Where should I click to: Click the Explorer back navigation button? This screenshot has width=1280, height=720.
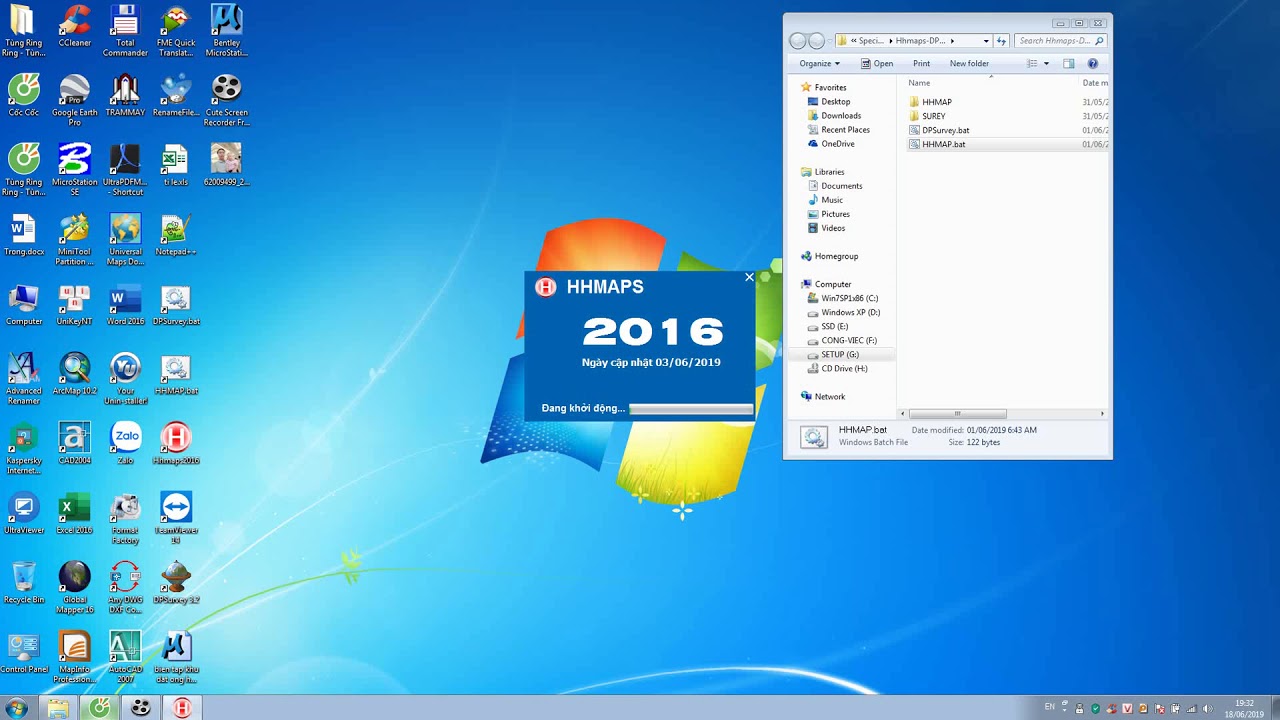click(797, 41)
